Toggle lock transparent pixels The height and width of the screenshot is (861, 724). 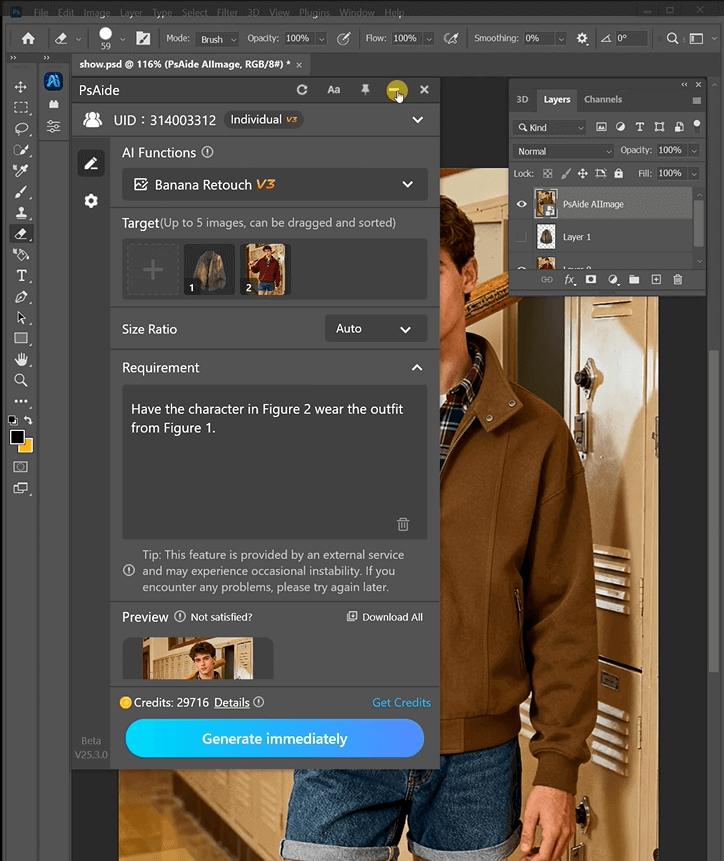[546, 173]
